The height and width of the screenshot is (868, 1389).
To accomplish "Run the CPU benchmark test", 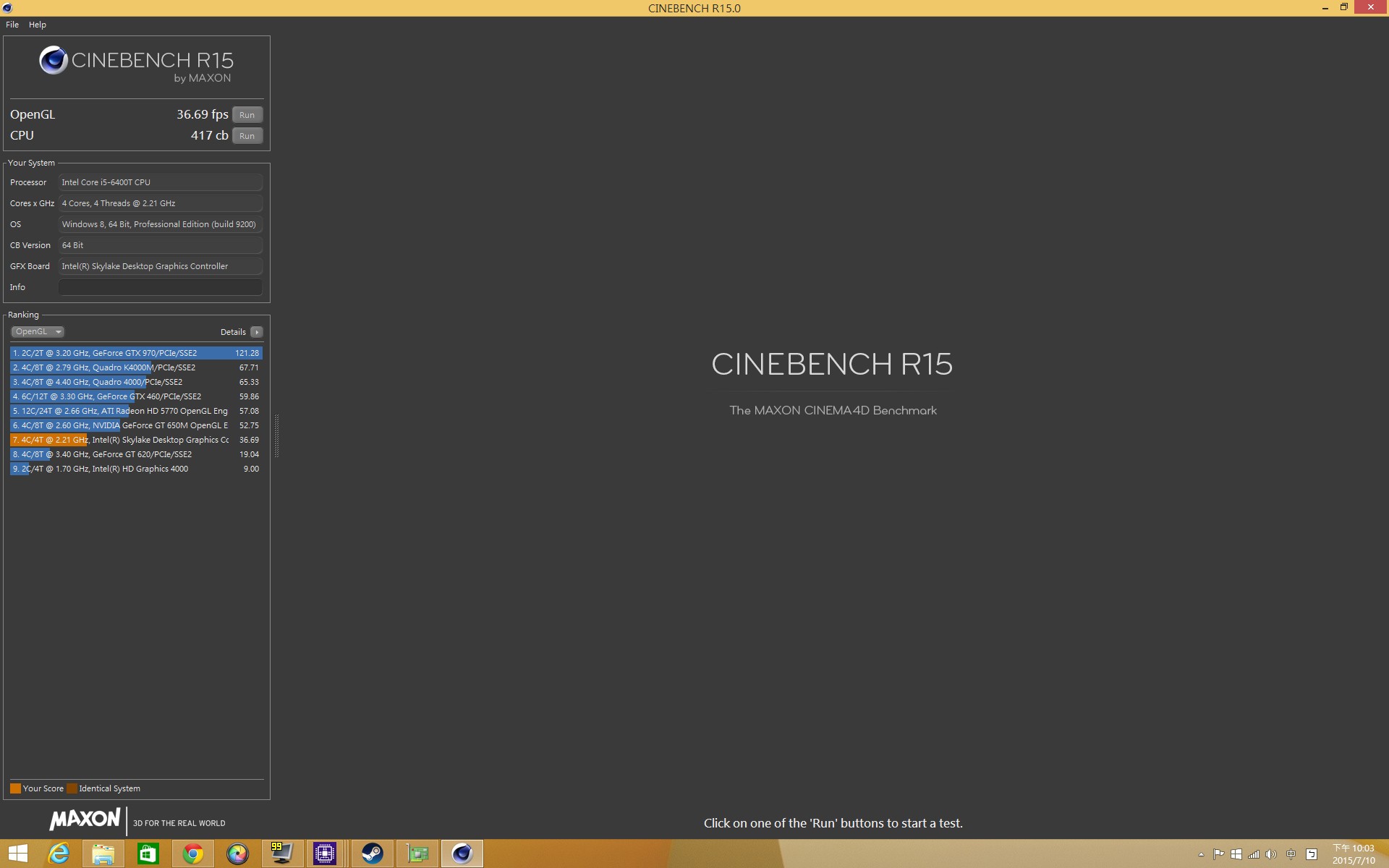I will [x=247, y=136].
